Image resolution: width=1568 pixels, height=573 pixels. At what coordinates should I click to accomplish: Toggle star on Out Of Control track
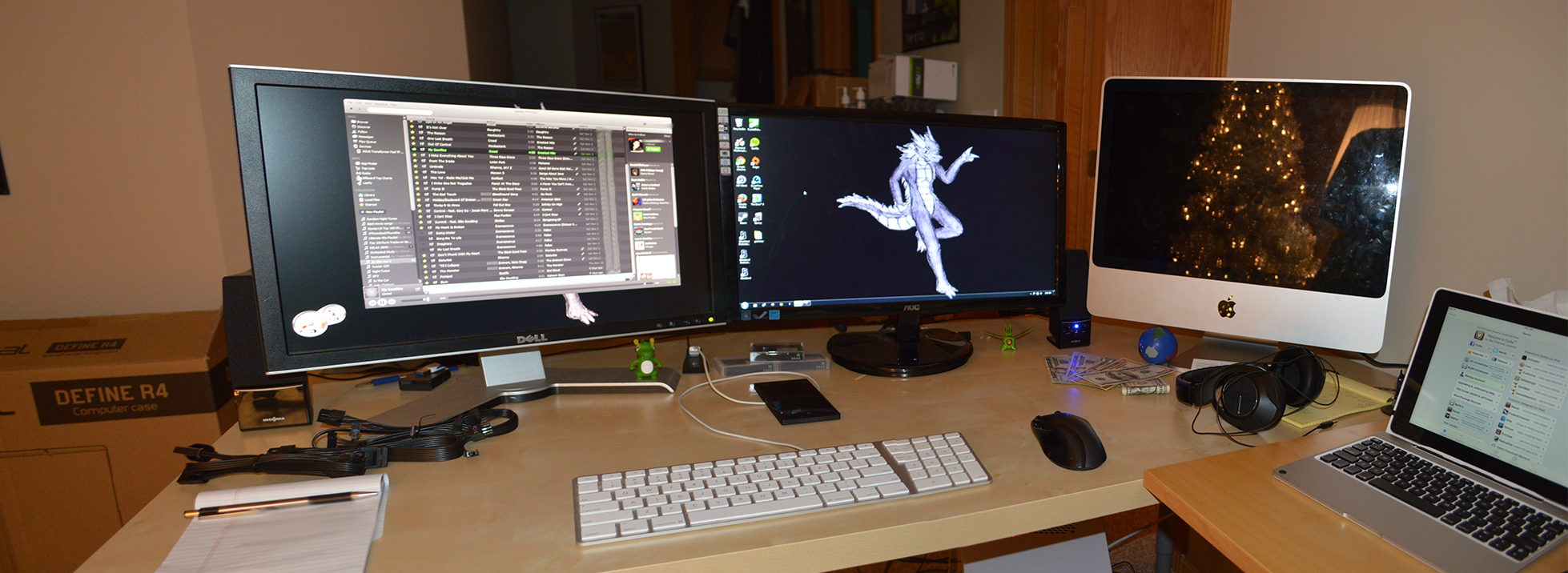415,145
